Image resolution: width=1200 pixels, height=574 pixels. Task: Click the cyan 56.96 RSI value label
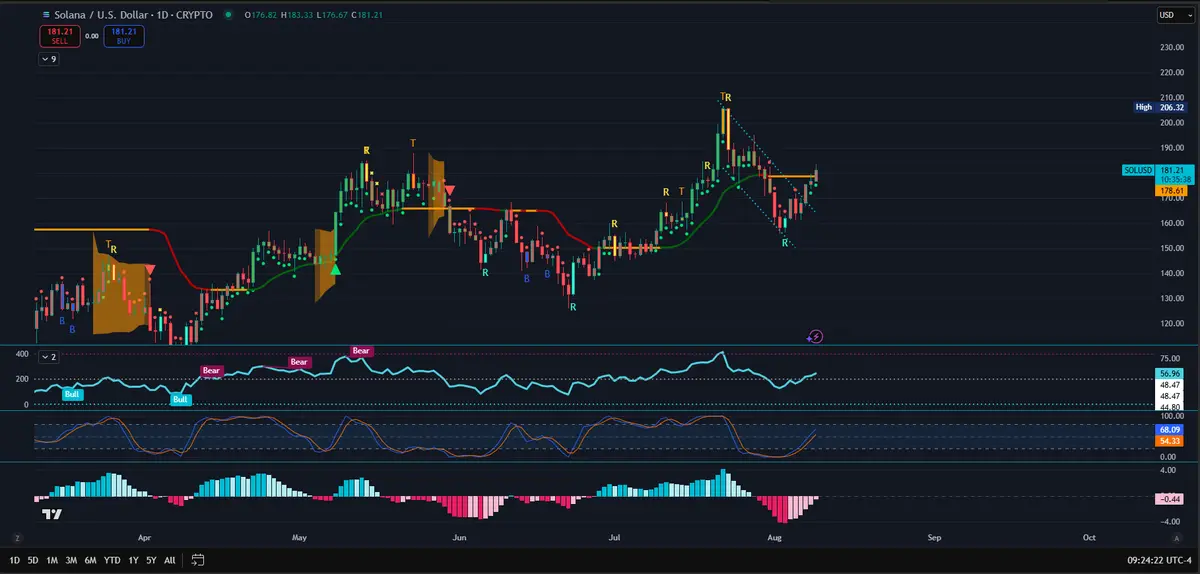[1170, 373]
